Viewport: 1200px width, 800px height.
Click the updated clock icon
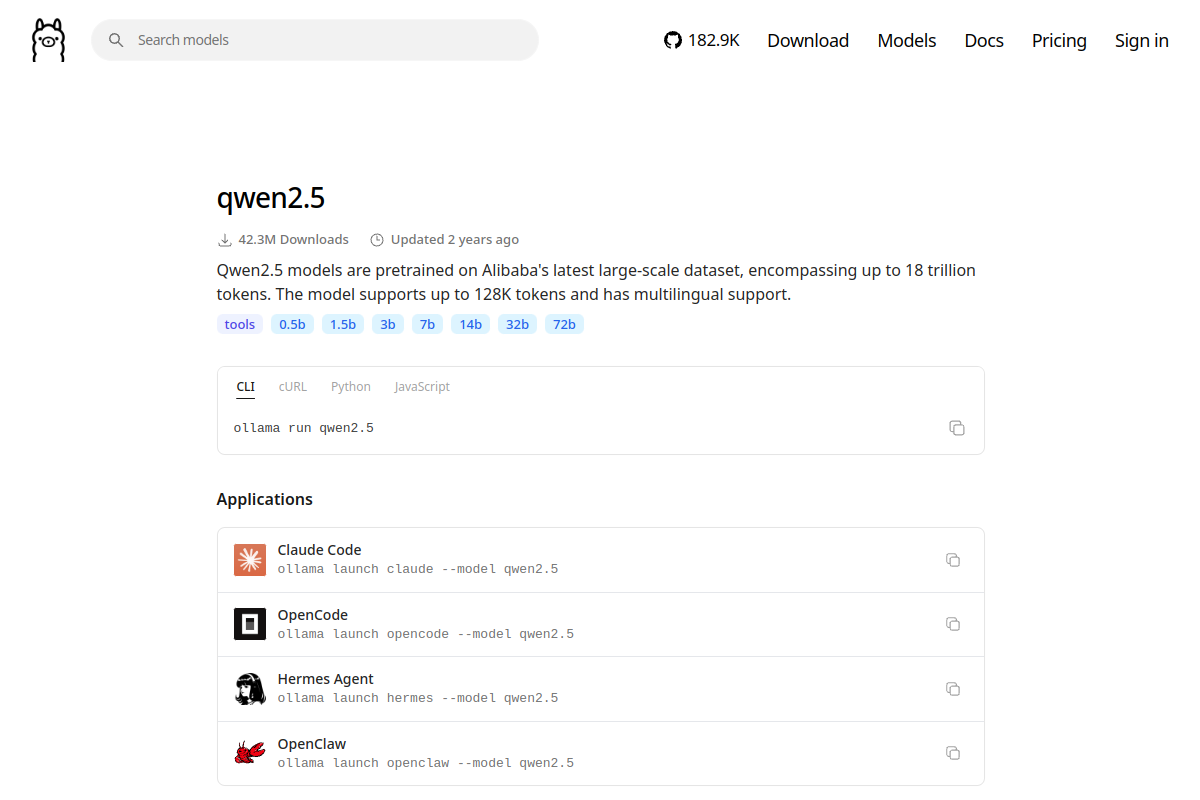coord(377,240)
